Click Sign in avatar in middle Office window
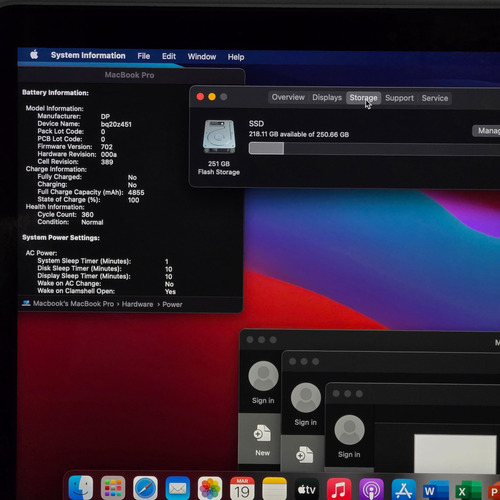500x500 pixels. point(306,398)
